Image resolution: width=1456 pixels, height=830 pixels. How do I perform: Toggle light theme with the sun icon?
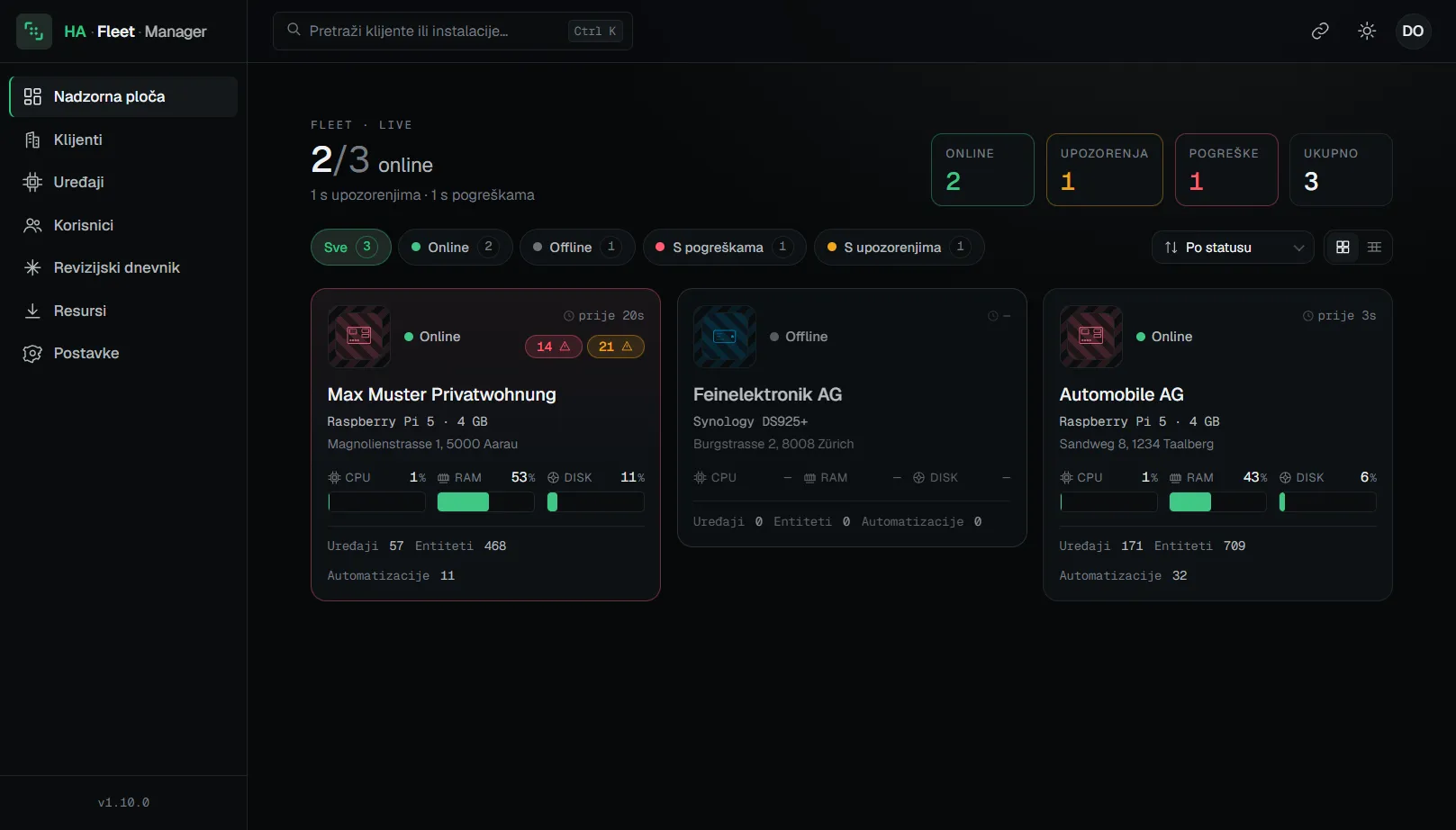tap(1367, 32)
